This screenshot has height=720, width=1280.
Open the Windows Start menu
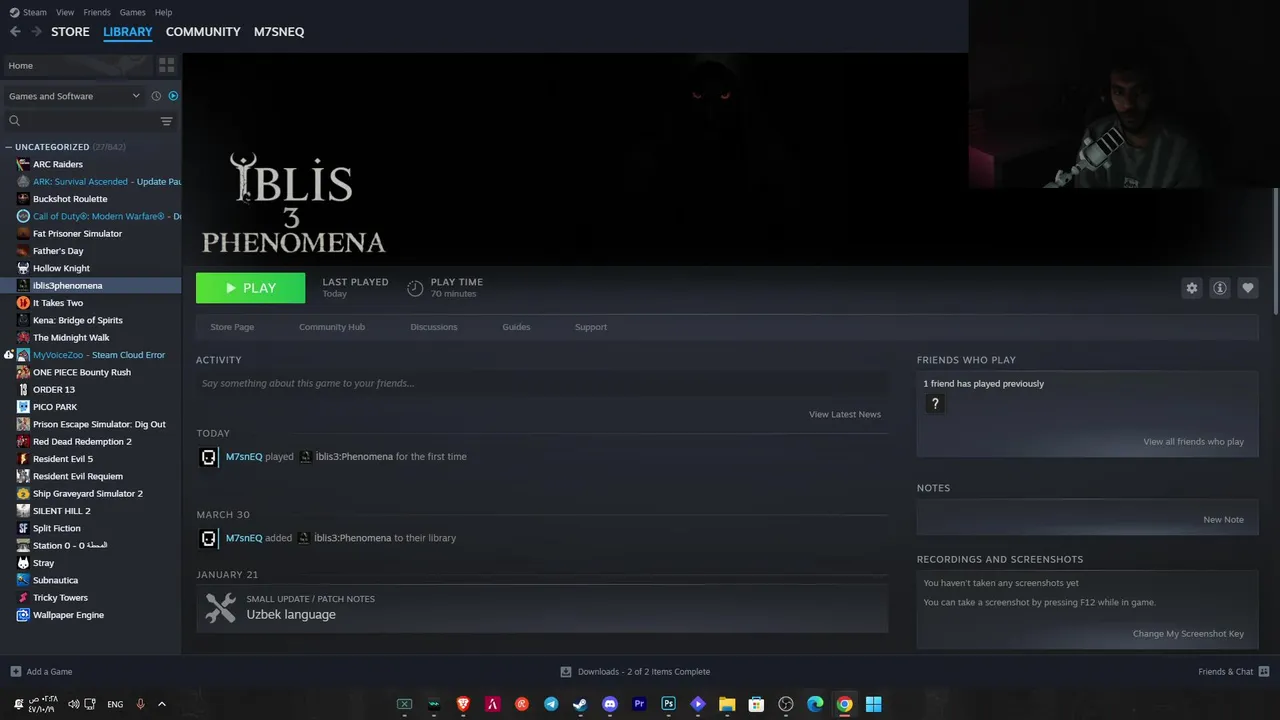873,704
